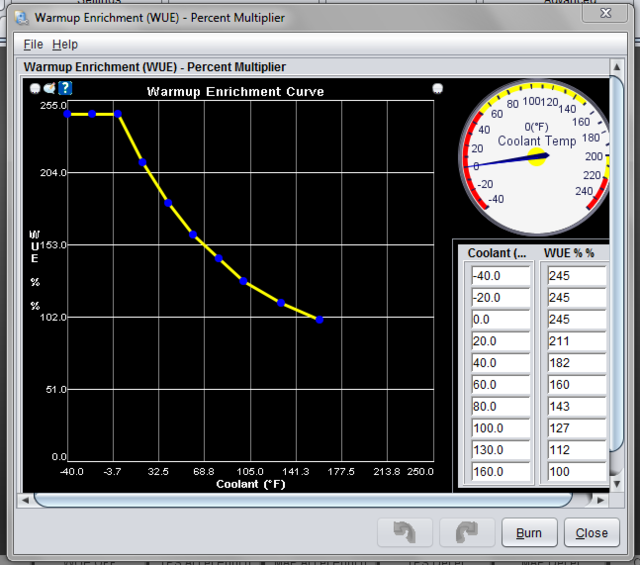
Task: Click the coolant cell showing 80.0
Action: click(x=500, y=406)
